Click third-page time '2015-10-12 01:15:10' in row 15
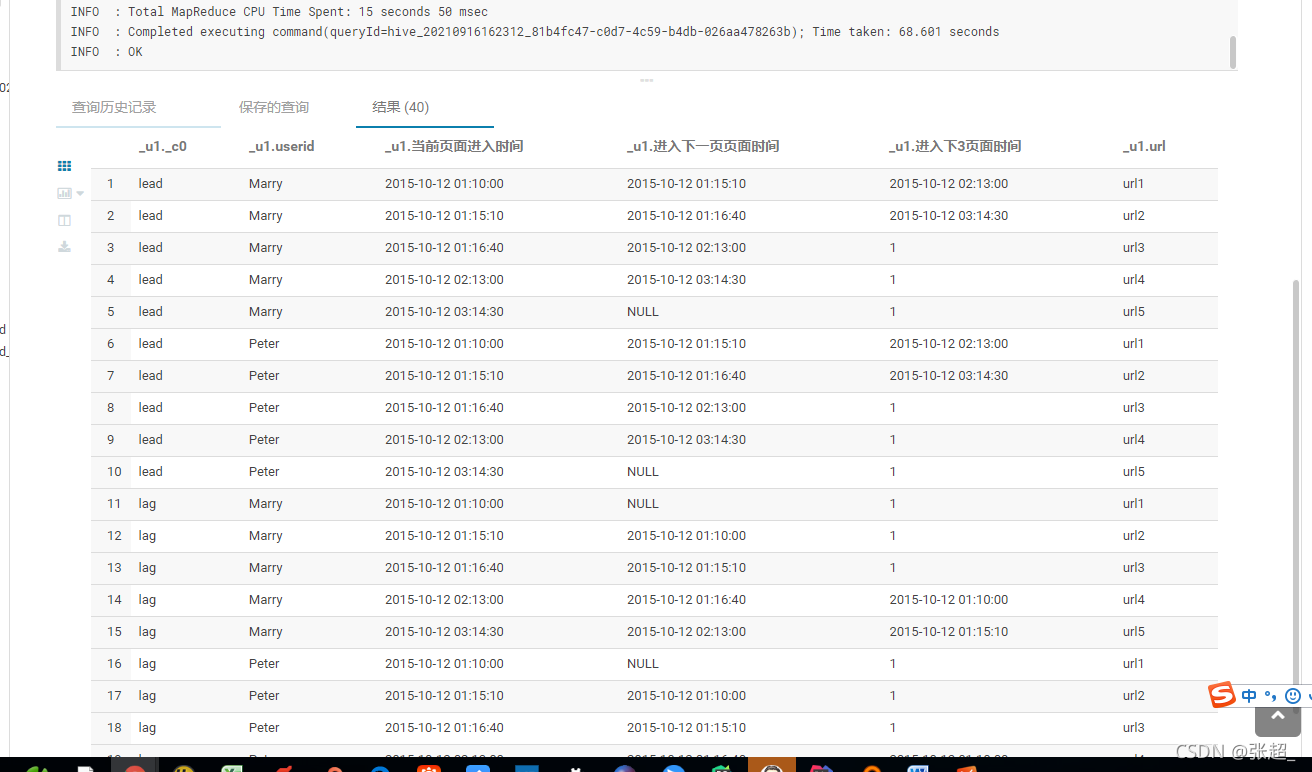 [x=948, y=632]
